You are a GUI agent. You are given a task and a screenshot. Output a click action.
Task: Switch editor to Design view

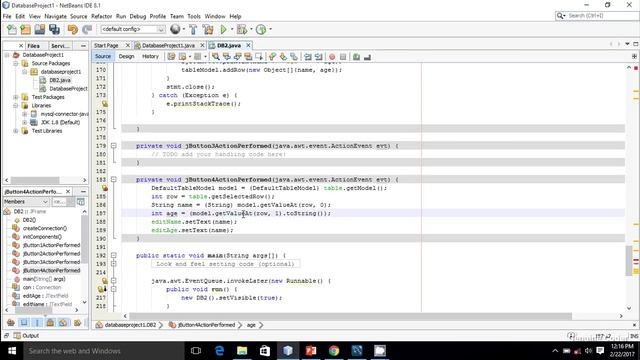pyautogui.click(x=127, y=56)
